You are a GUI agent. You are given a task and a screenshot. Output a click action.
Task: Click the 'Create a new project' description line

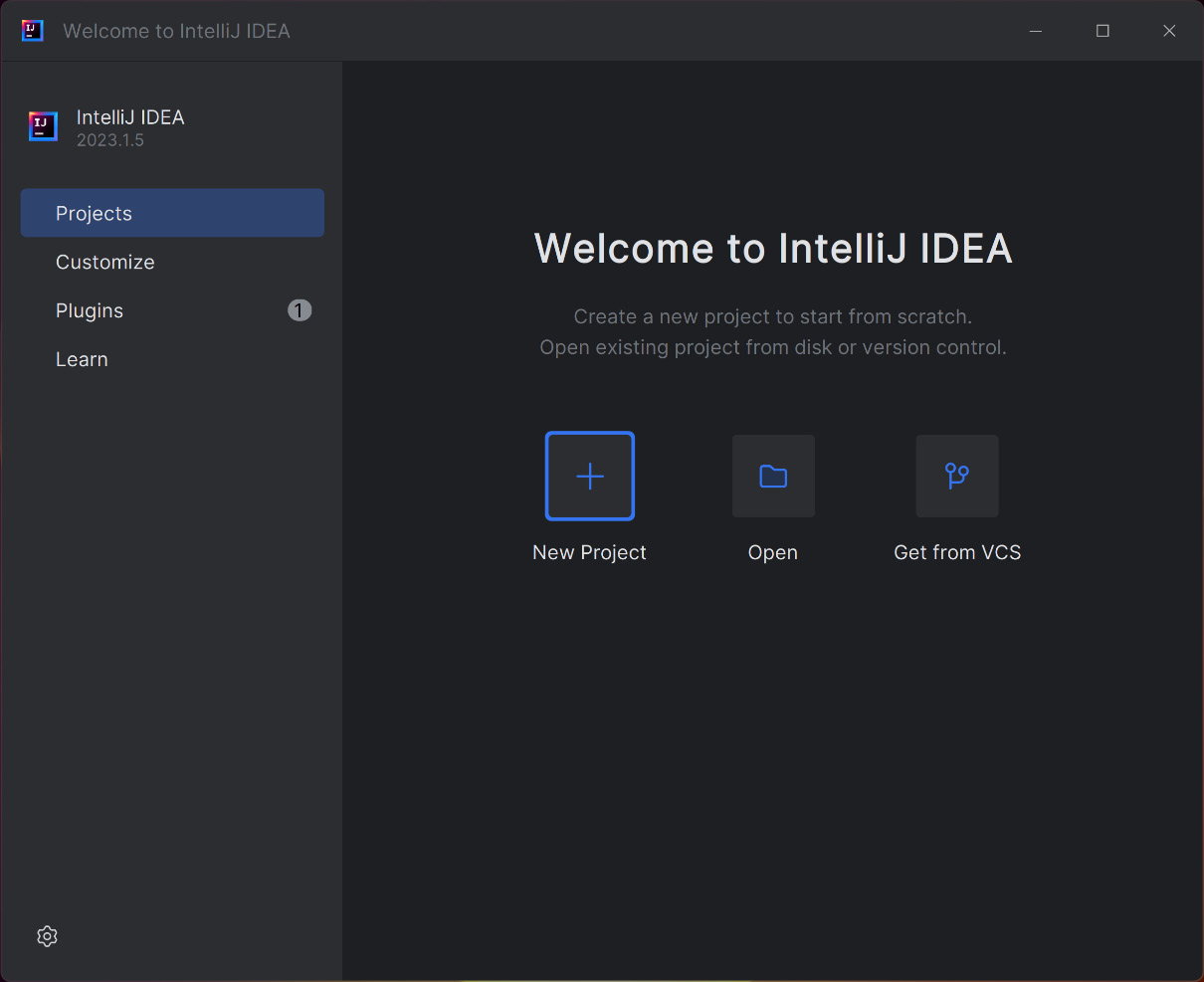pyautogui.click(x=773, y=316)
